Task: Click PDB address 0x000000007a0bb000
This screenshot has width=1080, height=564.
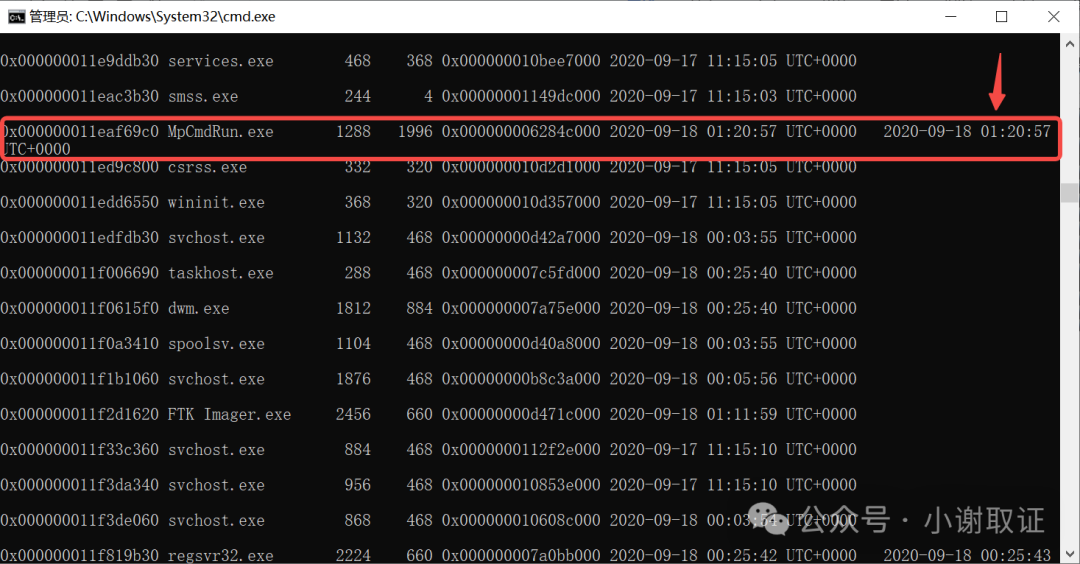Action: pyautogui.click(x=521, y=555)
